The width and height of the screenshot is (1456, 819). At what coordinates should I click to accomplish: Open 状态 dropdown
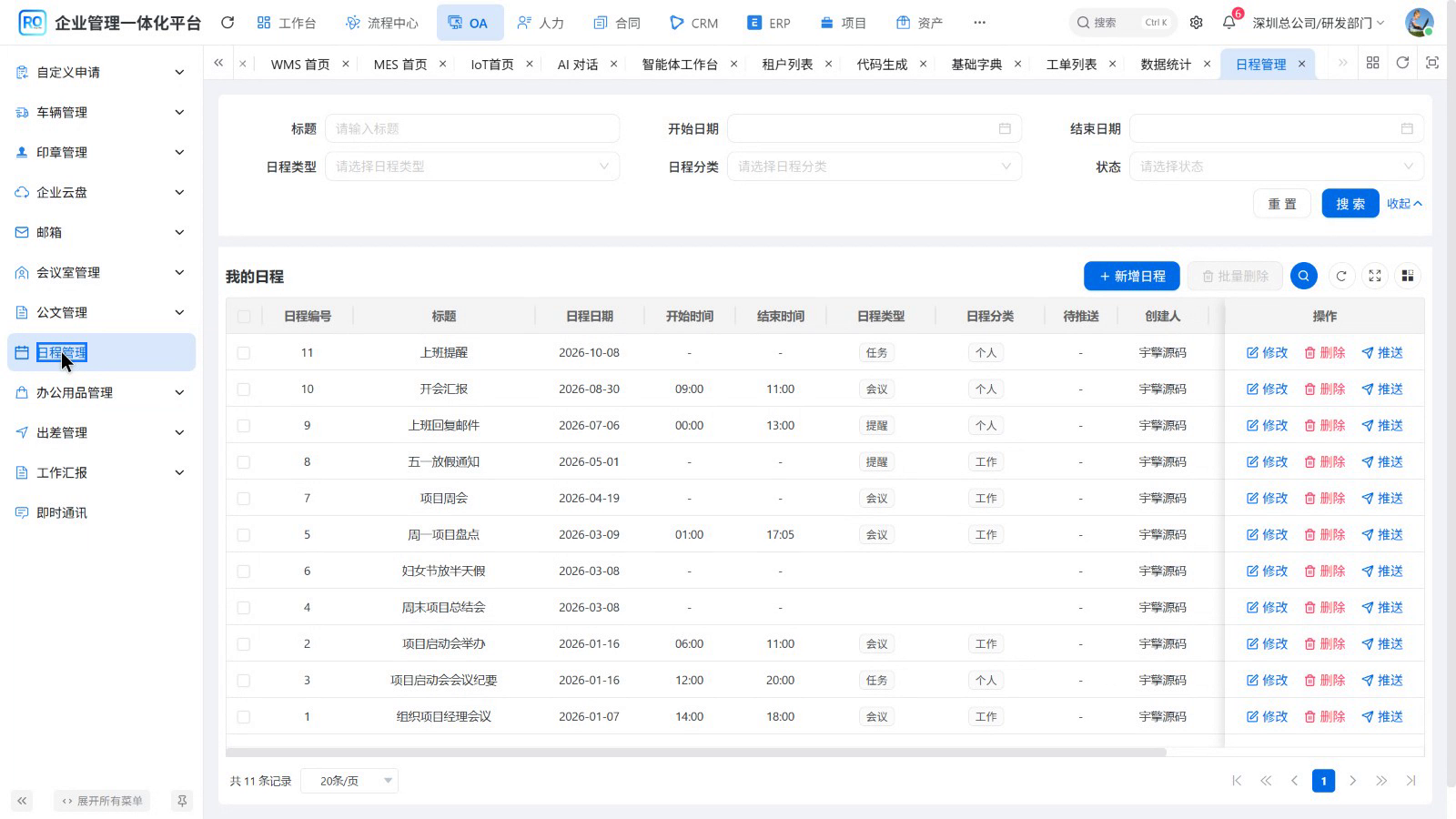[1277, 167]
